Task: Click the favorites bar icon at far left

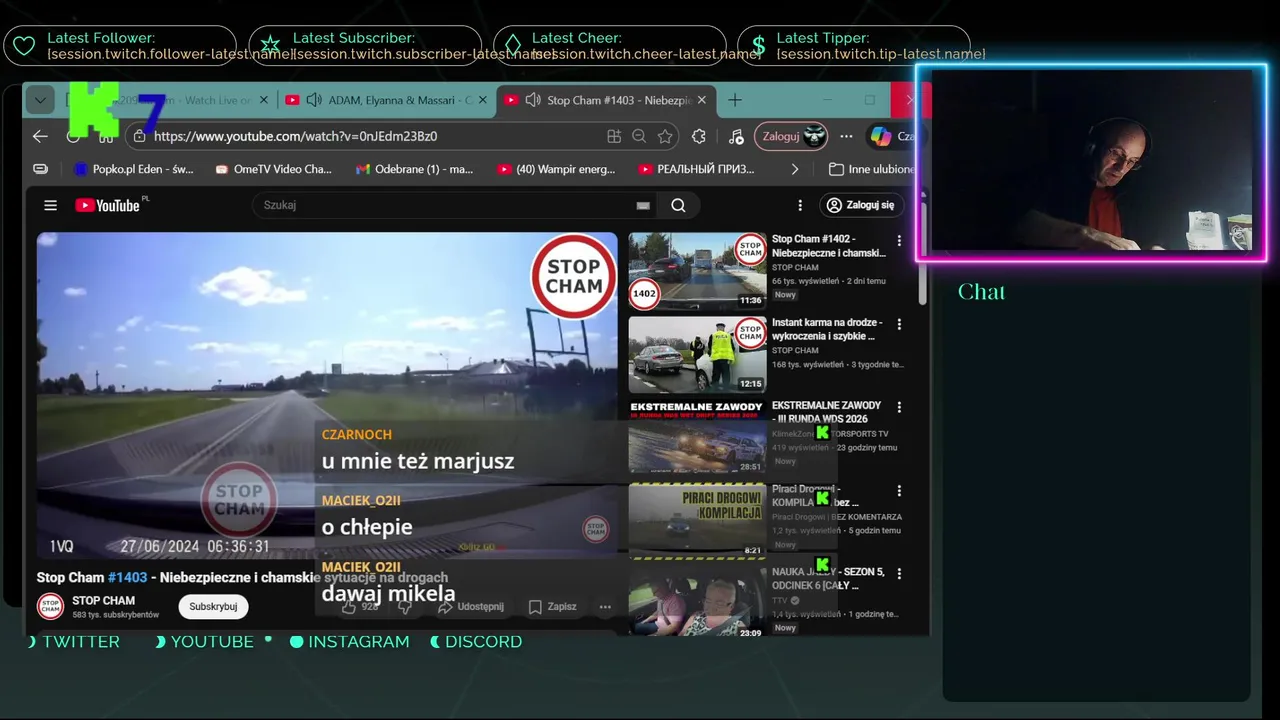Action: [x=40, y=169]
